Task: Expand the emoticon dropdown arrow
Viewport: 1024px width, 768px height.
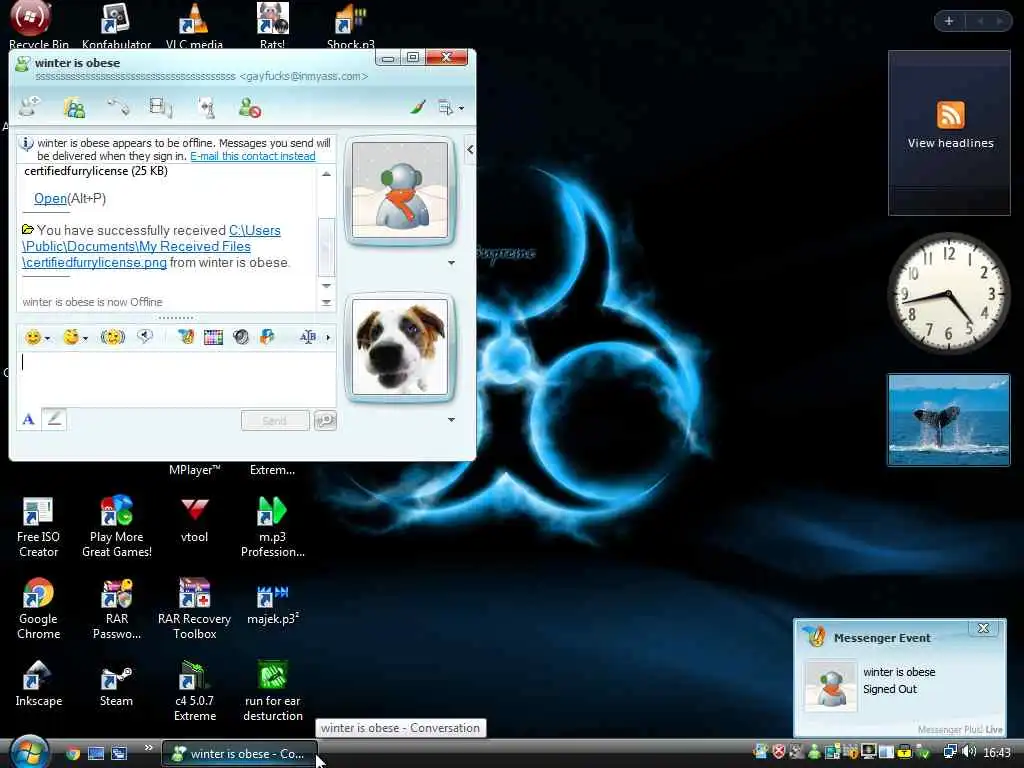Action: 47,338
